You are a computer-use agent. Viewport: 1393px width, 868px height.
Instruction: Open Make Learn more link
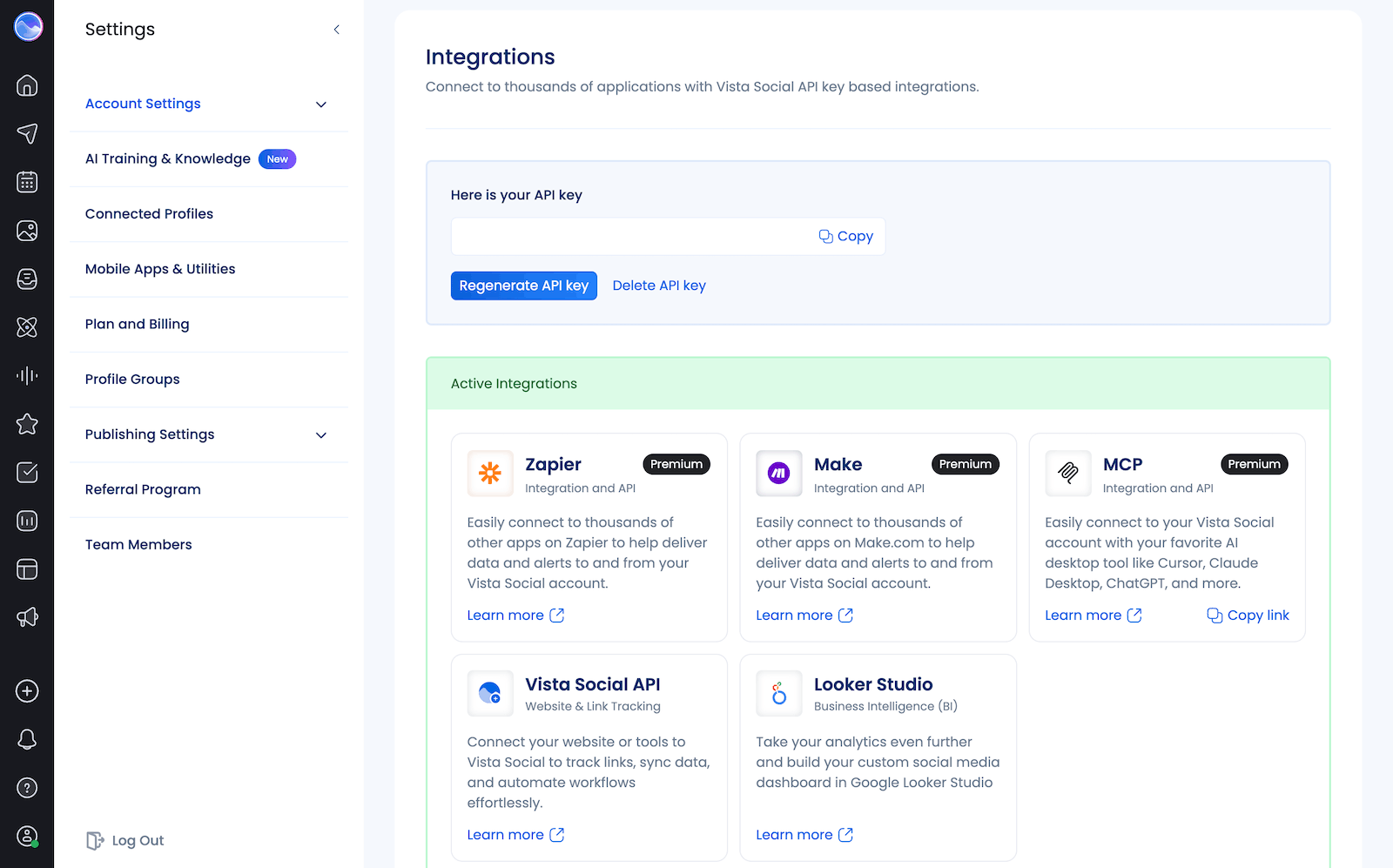click(804, 616)
